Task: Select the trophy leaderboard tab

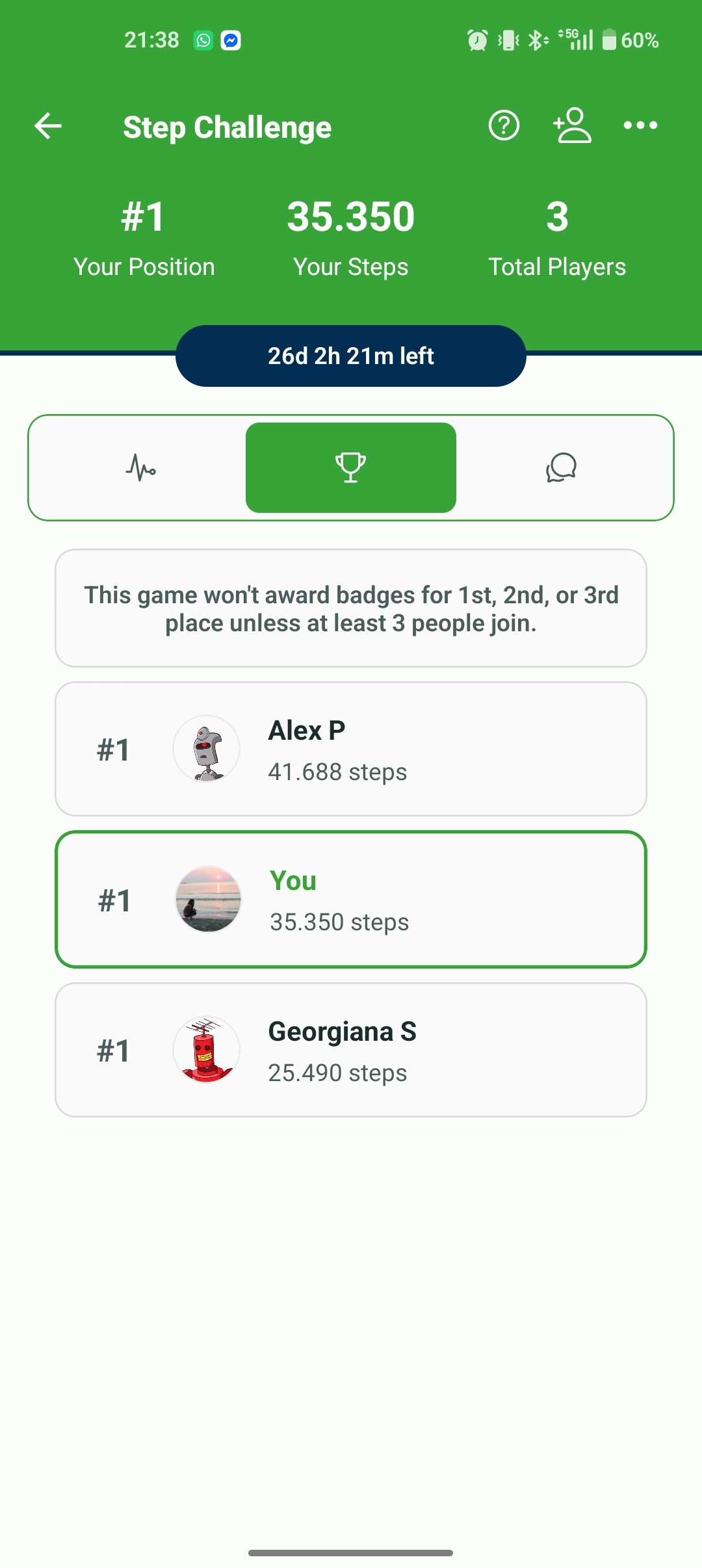Action: [x=351, y=467]
